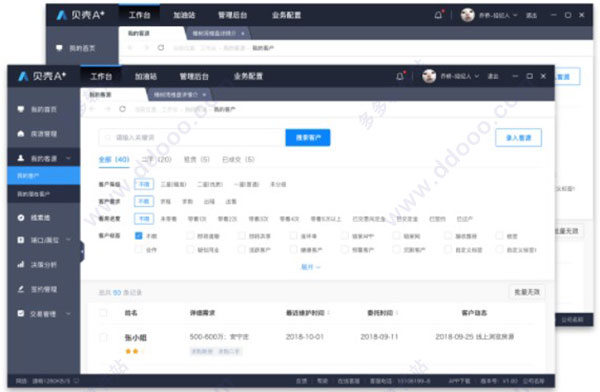
Task: Click bar chart icon in front sidebar
Action: point(21,265)
